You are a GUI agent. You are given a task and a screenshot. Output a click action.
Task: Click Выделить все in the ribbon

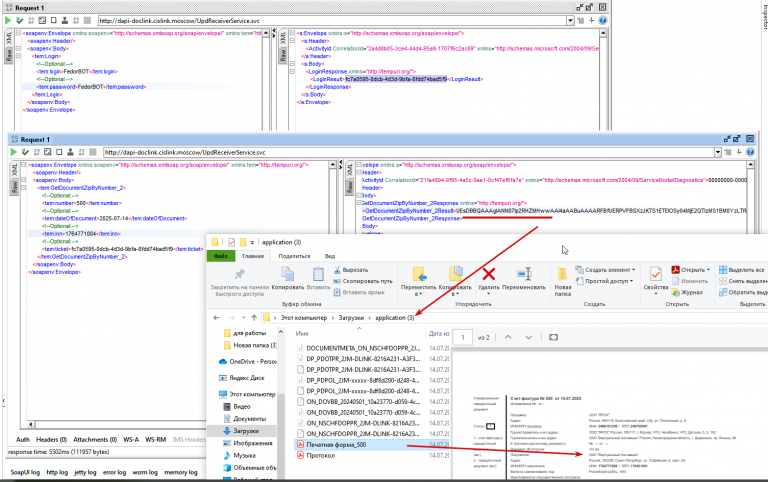742,270
